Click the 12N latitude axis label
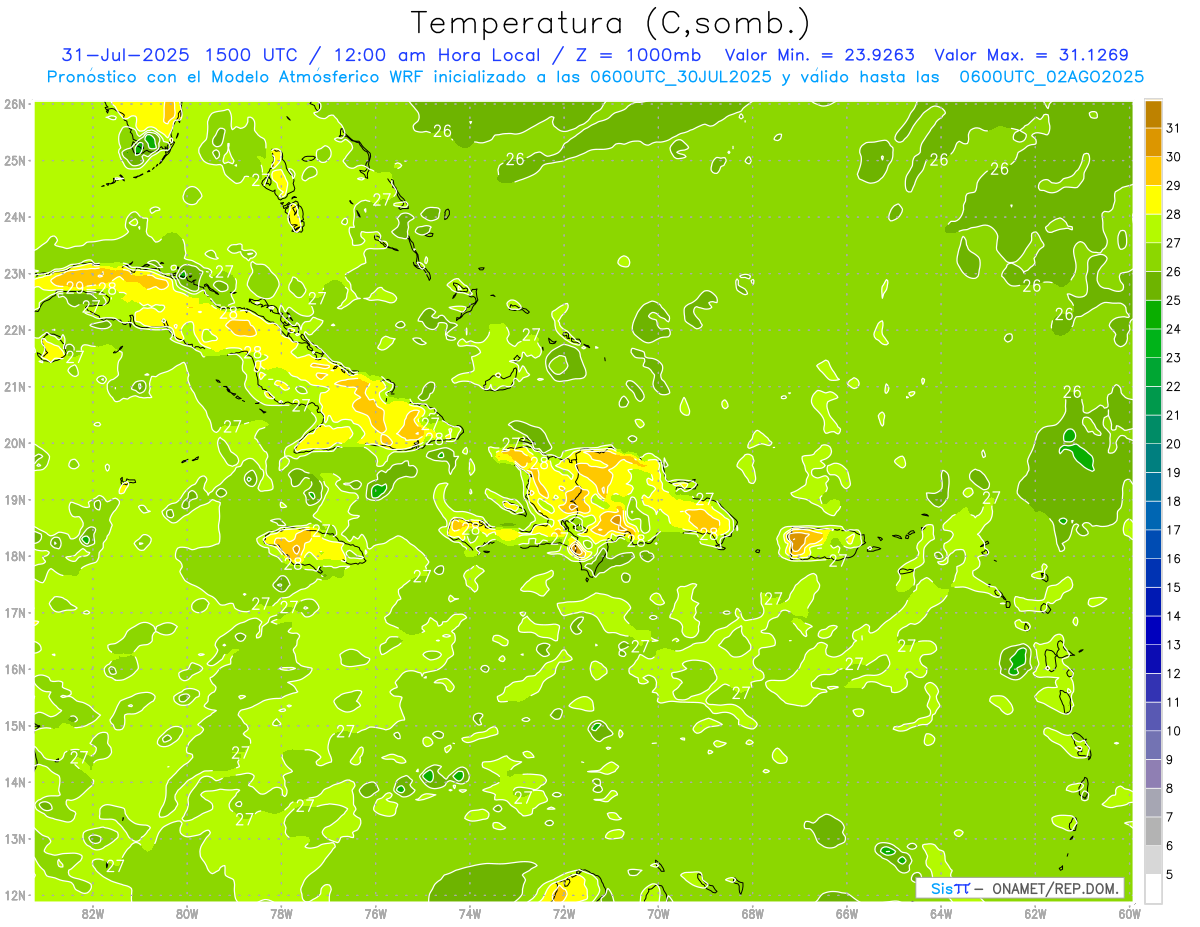This screenshot has height=927, width=1200. (x=14, y=896)
